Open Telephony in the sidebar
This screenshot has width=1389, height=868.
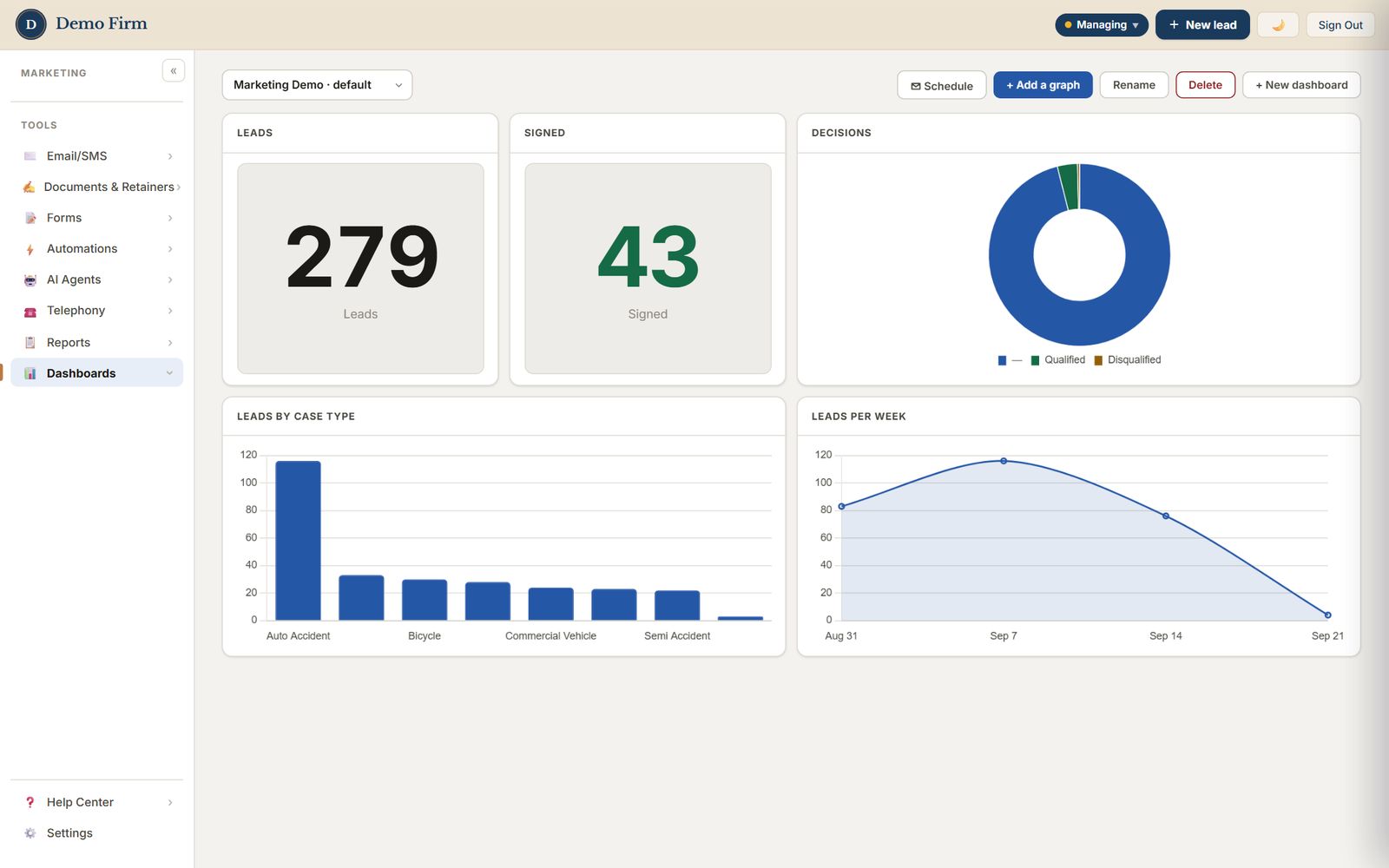[97, 311]
